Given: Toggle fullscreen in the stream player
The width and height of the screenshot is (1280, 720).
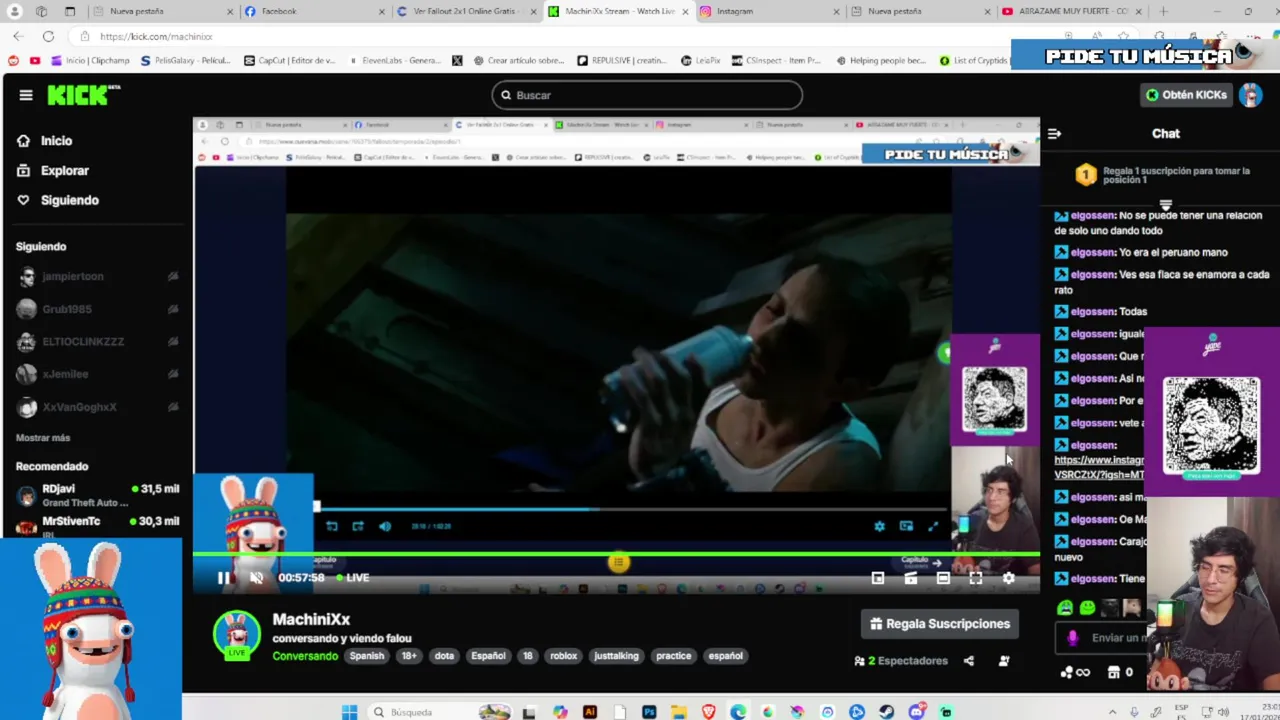Looking at the screenshot, I should [976, 578].
